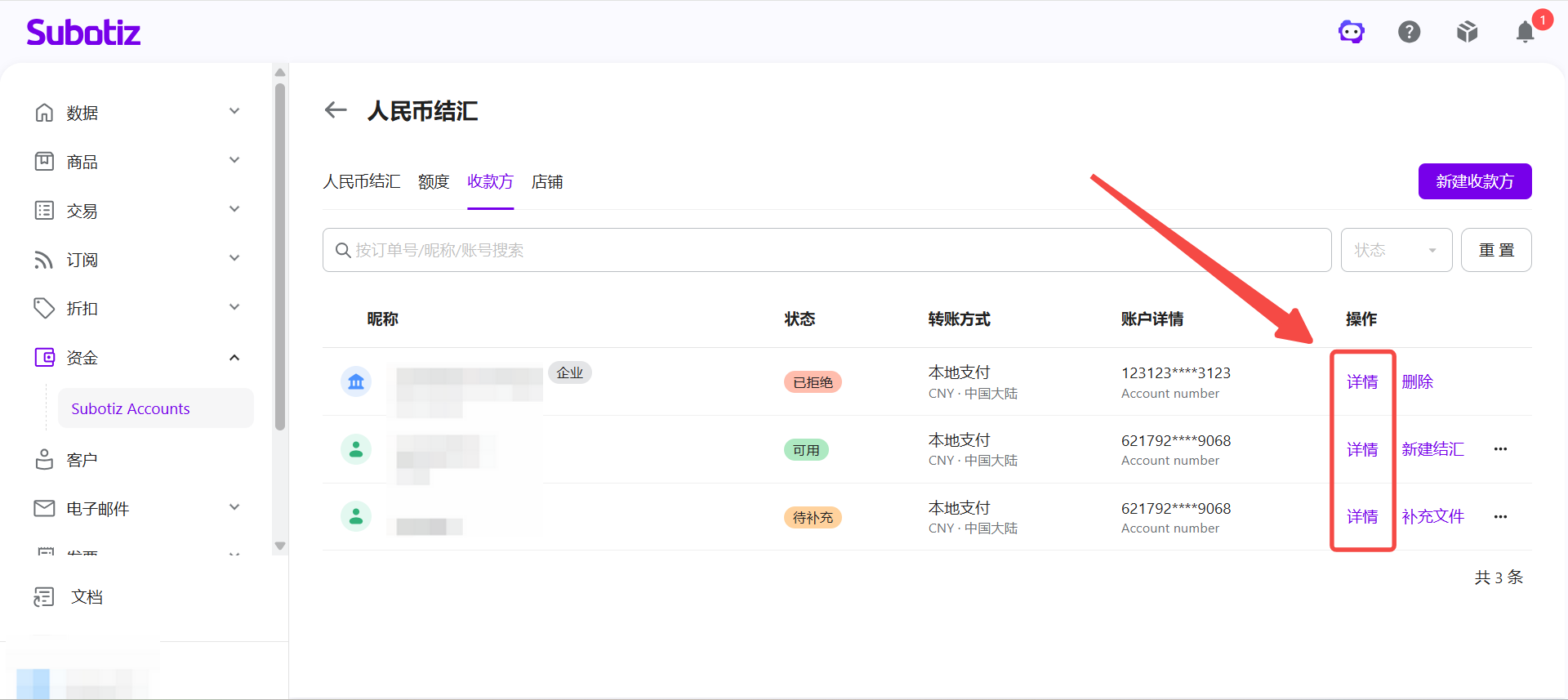Click the envelope icon beside 电子邮件
The width and height of the screenshot is (1568, 700).
click(44, 508)
